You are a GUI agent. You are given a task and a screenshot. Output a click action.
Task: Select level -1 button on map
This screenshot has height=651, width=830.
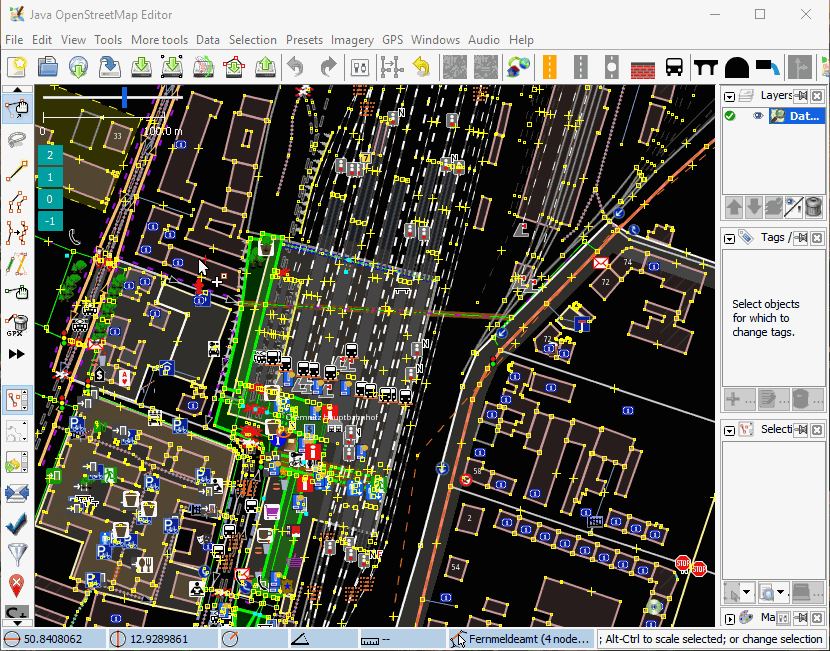click(x=50, y=221)
